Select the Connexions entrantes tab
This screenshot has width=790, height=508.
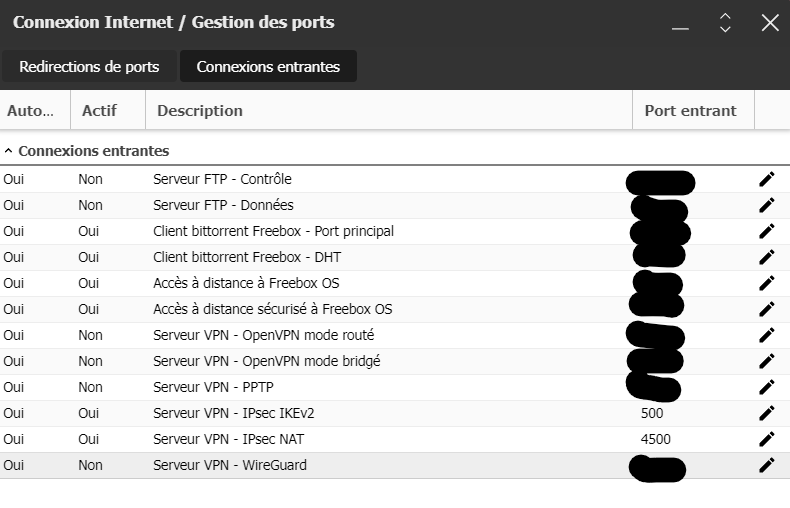click(268, 67)
